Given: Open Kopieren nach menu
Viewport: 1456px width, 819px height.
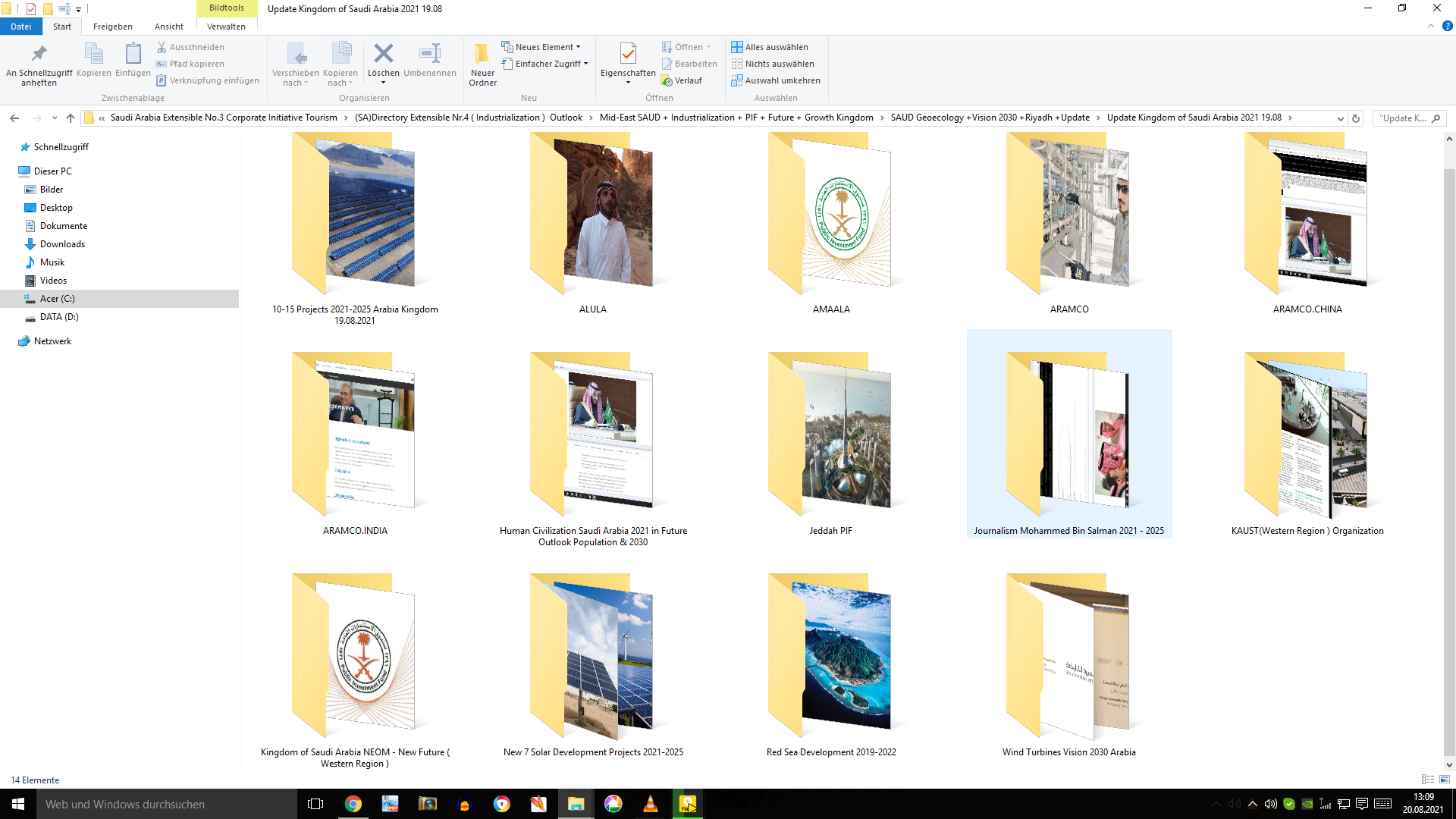Looking at the screenshot, I should tap(340, 64).
